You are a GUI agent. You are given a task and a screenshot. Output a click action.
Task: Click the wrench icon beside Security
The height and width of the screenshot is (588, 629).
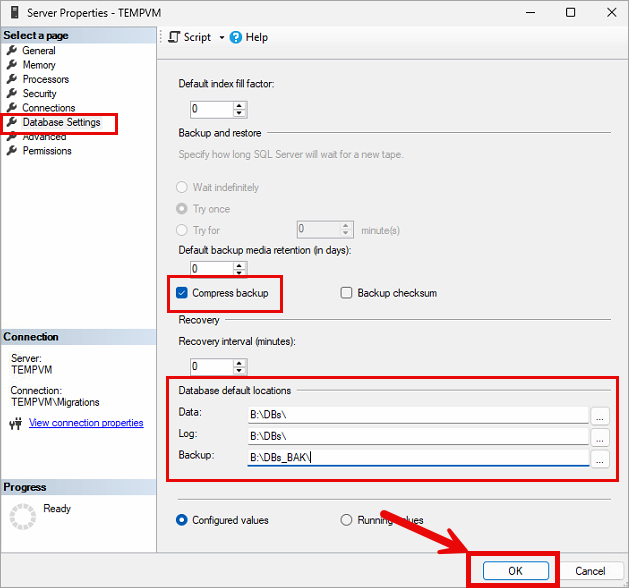coord(12,93)
